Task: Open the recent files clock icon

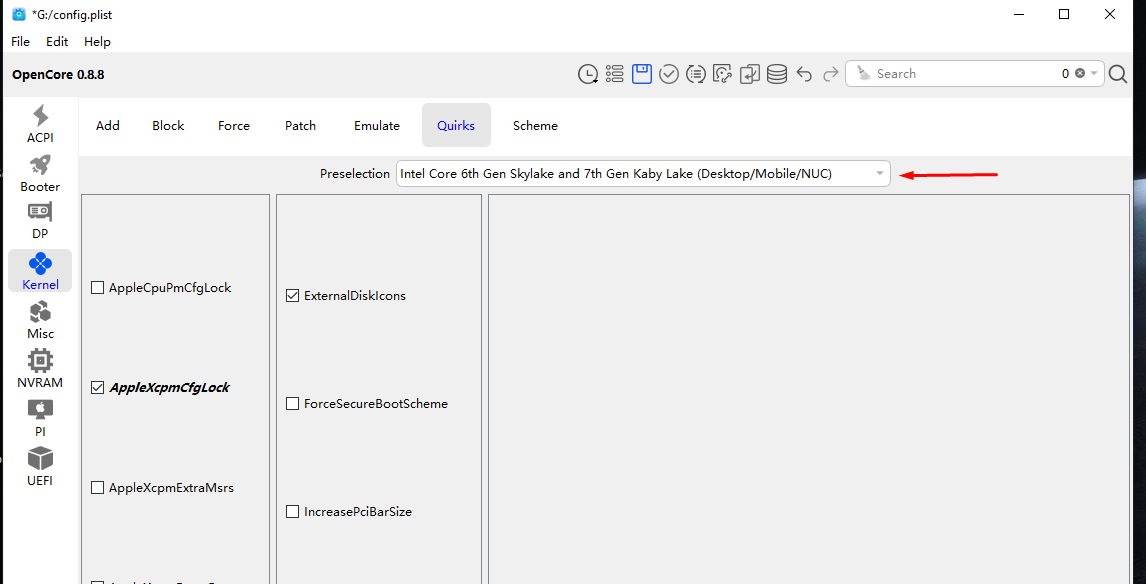Action: pos(588,74)
